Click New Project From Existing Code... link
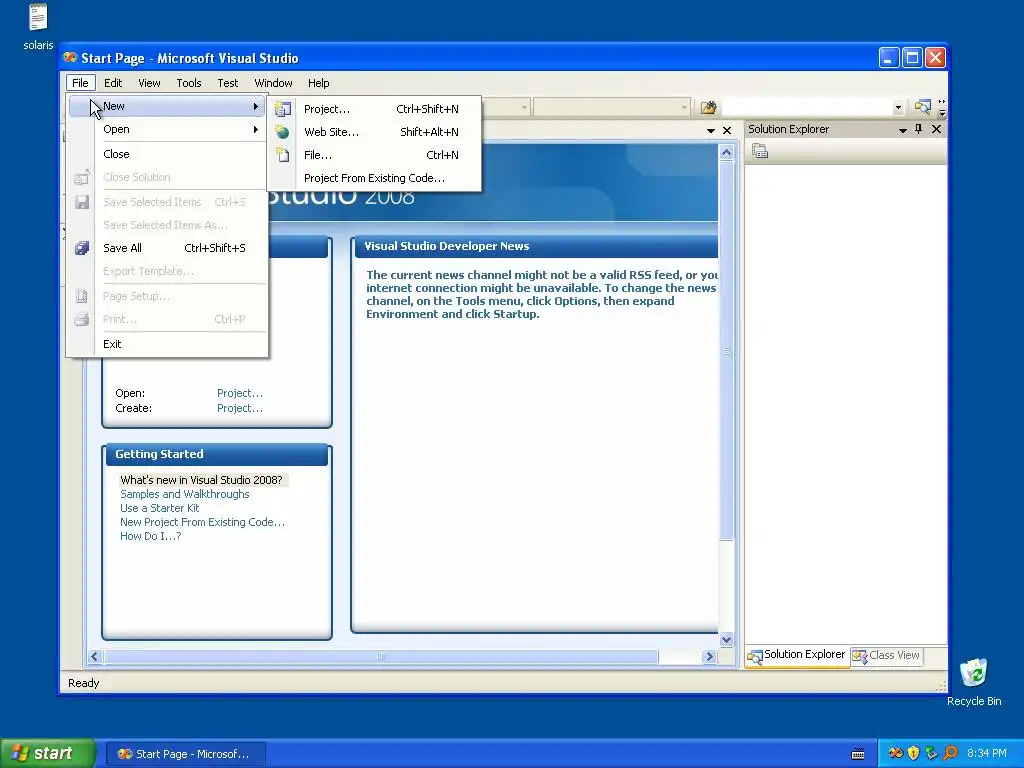1024x768 pixels. (202, 522)
